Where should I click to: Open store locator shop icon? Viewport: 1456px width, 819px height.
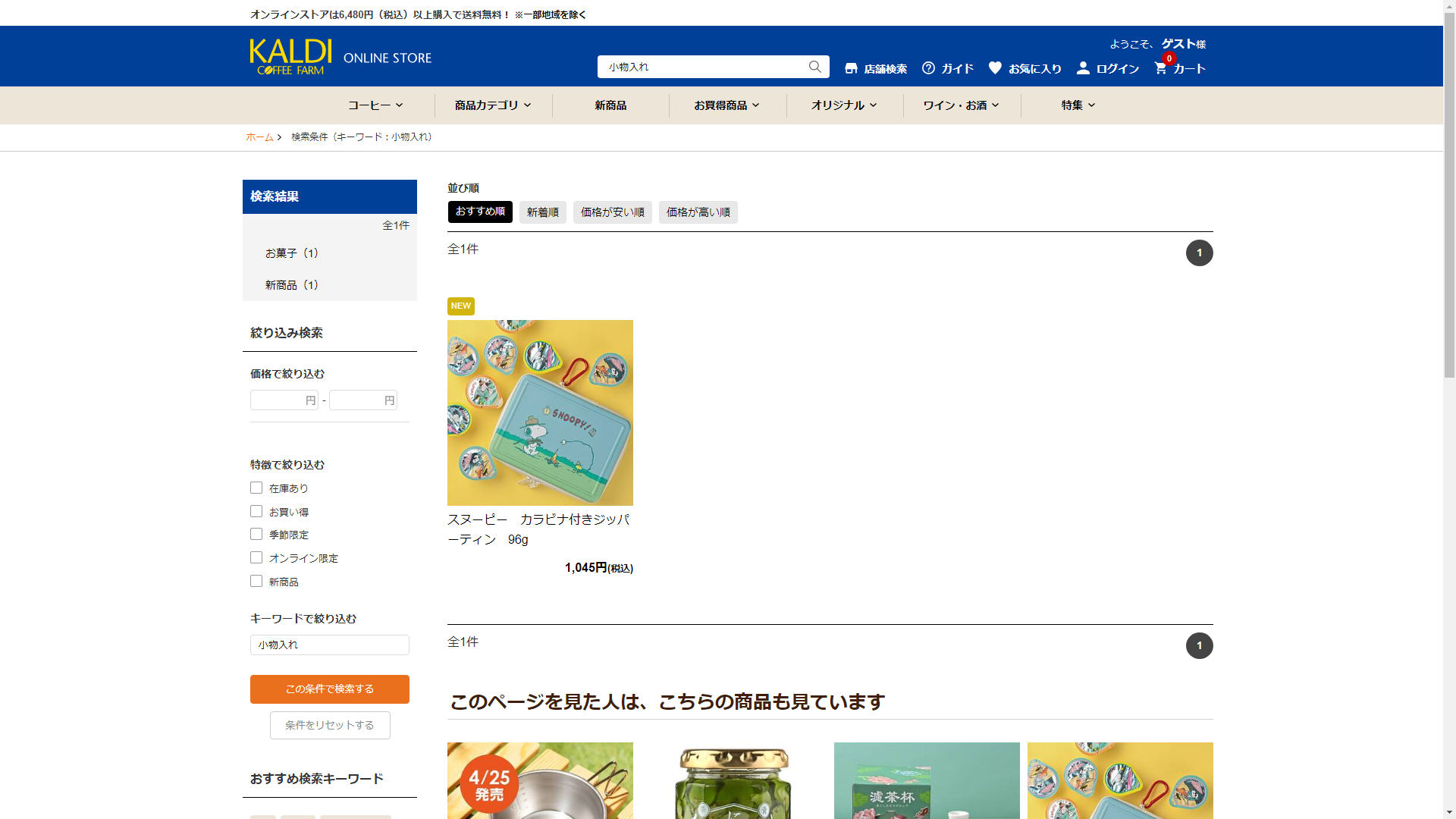[851, 68]
